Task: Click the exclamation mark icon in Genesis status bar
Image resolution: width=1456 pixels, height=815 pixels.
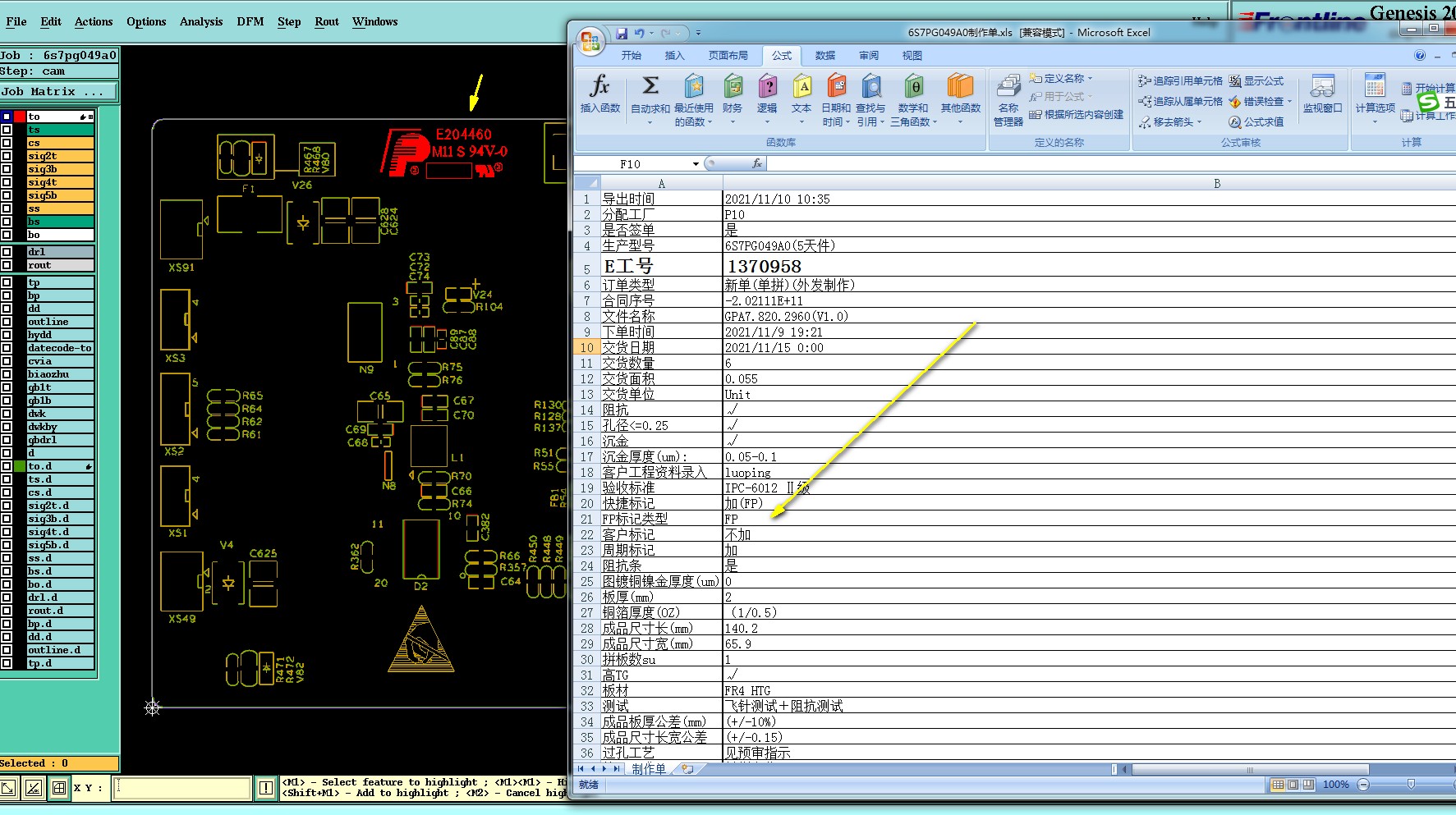Action: point(266,788)
